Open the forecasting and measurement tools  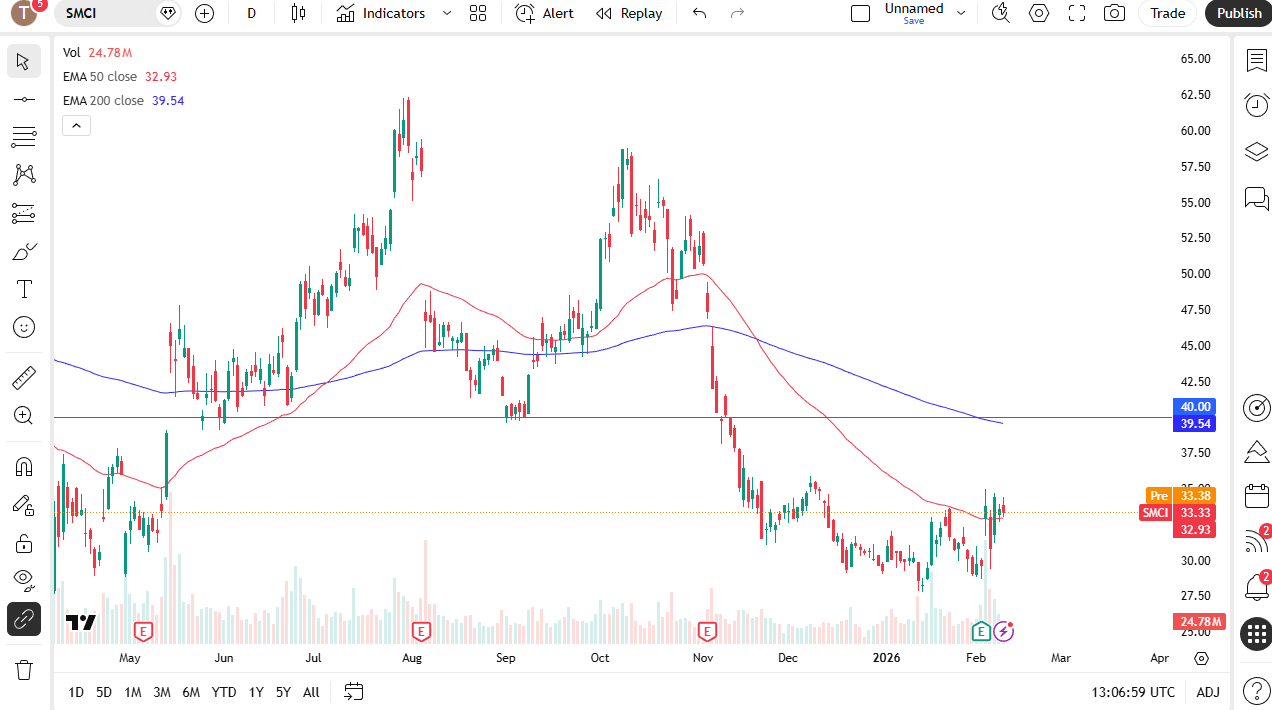tap(24, 213)
